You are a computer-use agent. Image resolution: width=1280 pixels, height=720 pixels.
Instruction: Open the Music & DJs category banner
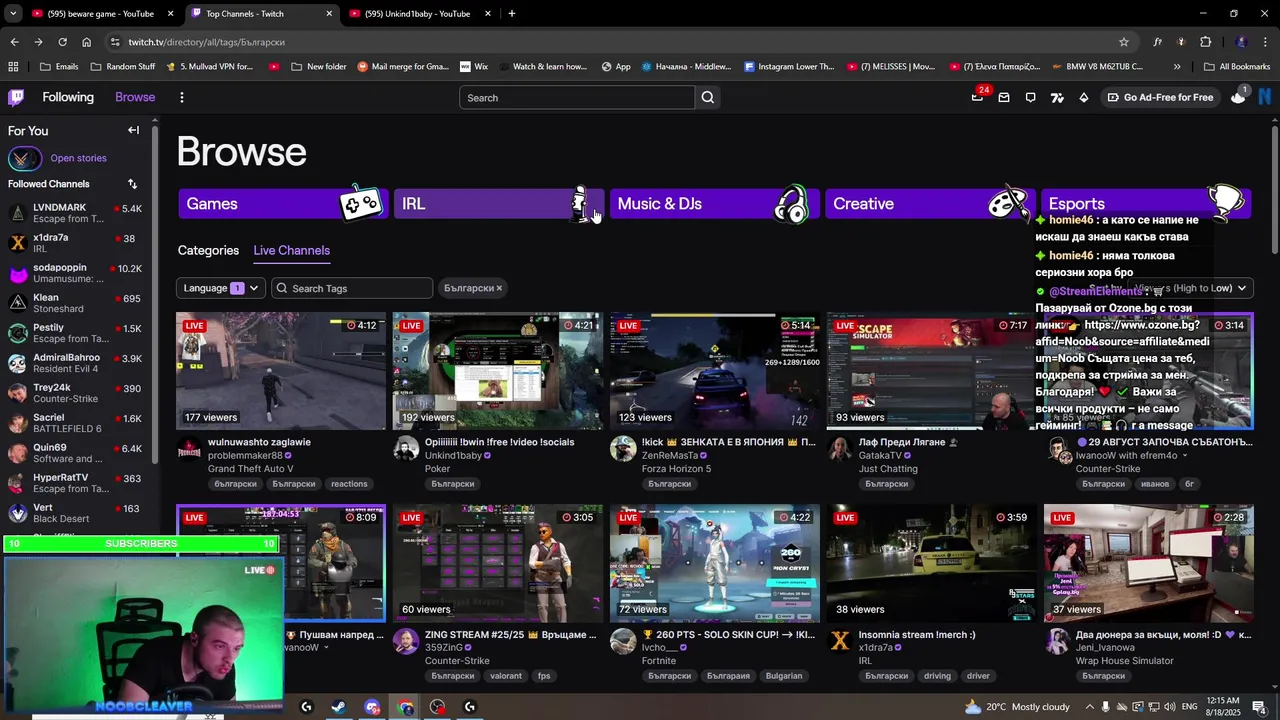point(715,203)
